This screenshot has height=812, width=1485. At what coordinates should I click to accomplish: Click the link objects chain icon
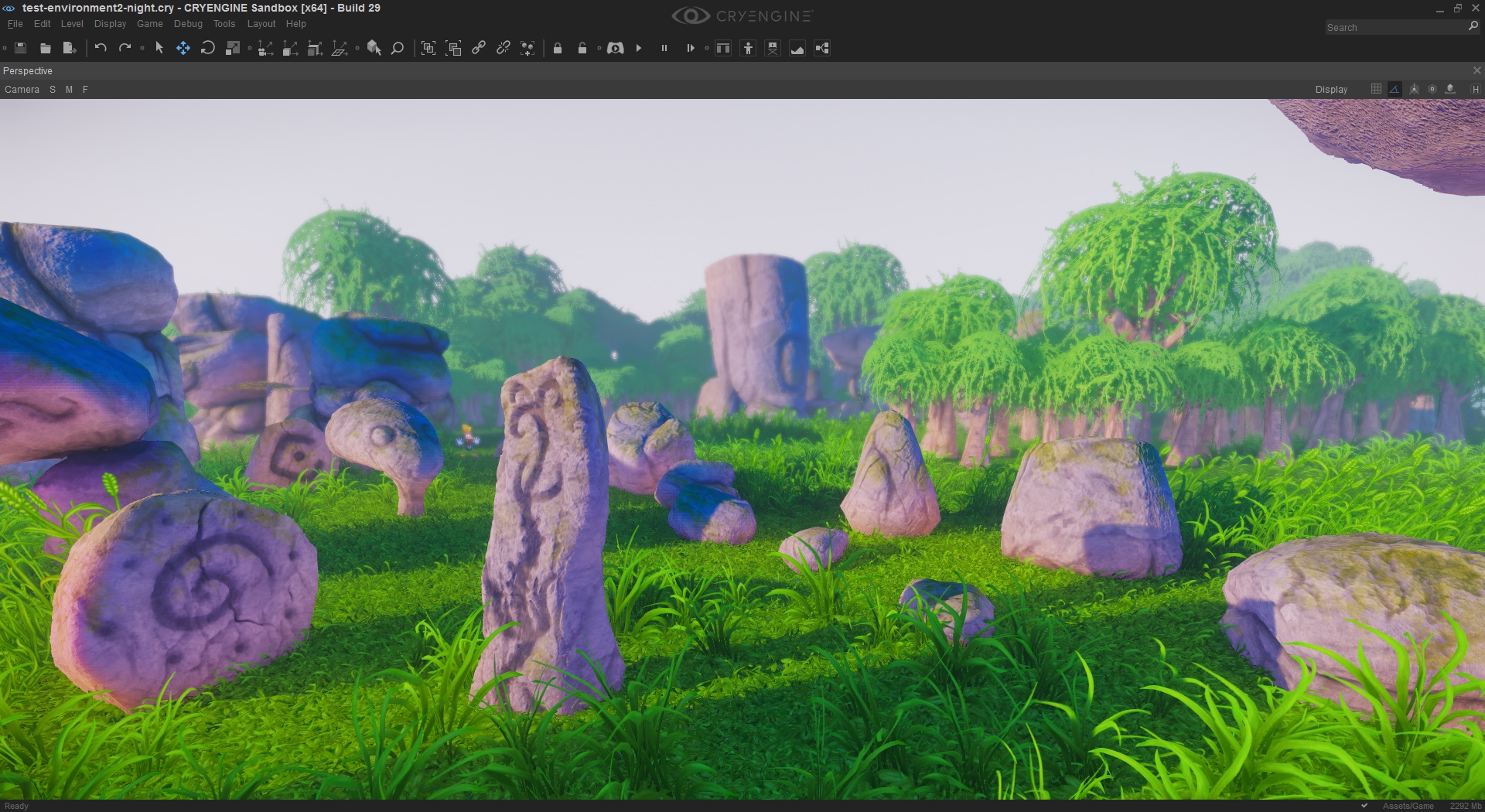479,48
